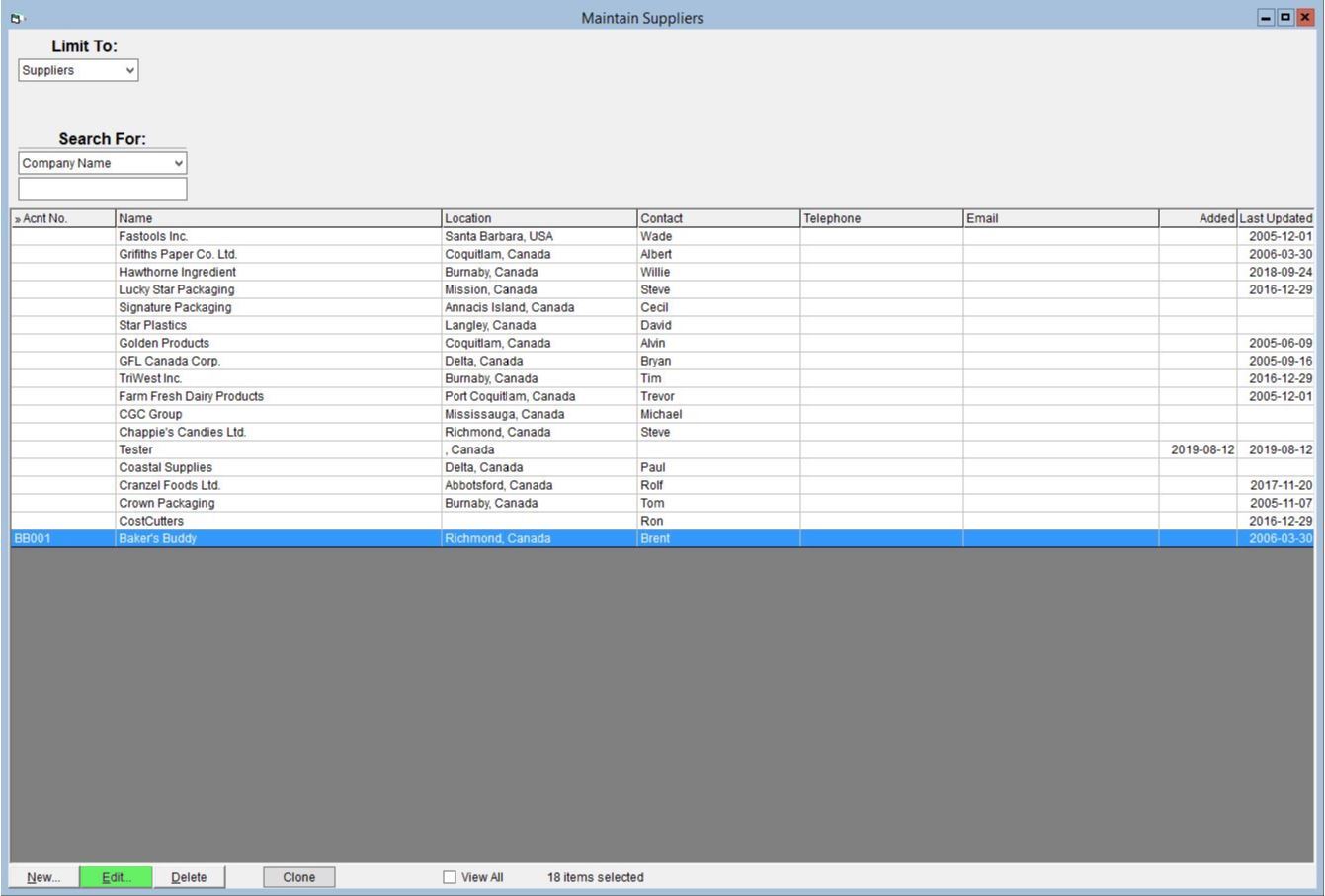Select the Baker's Buddy row
The image size is (1325, 896).
662,538
